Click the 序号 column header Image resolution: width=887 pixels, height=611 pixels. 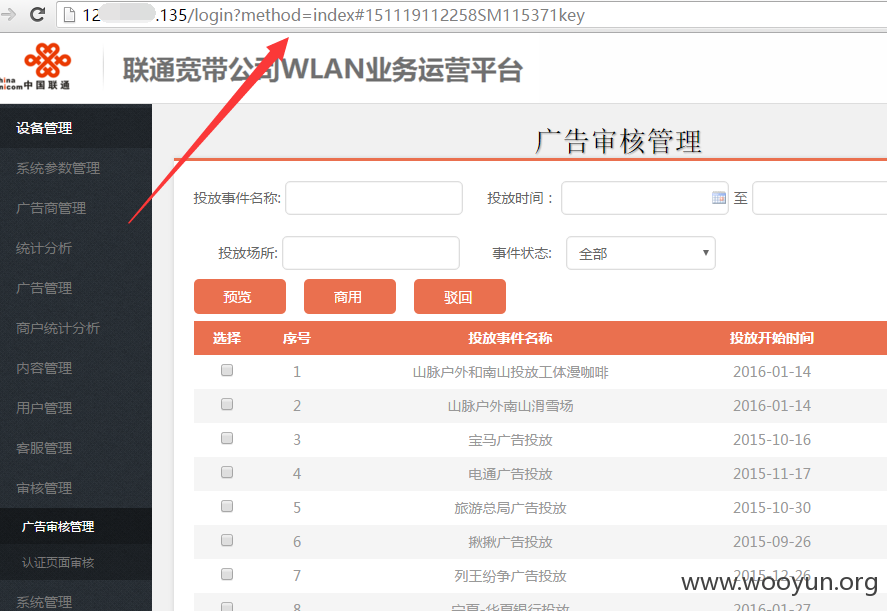click(x=297, y=338)
